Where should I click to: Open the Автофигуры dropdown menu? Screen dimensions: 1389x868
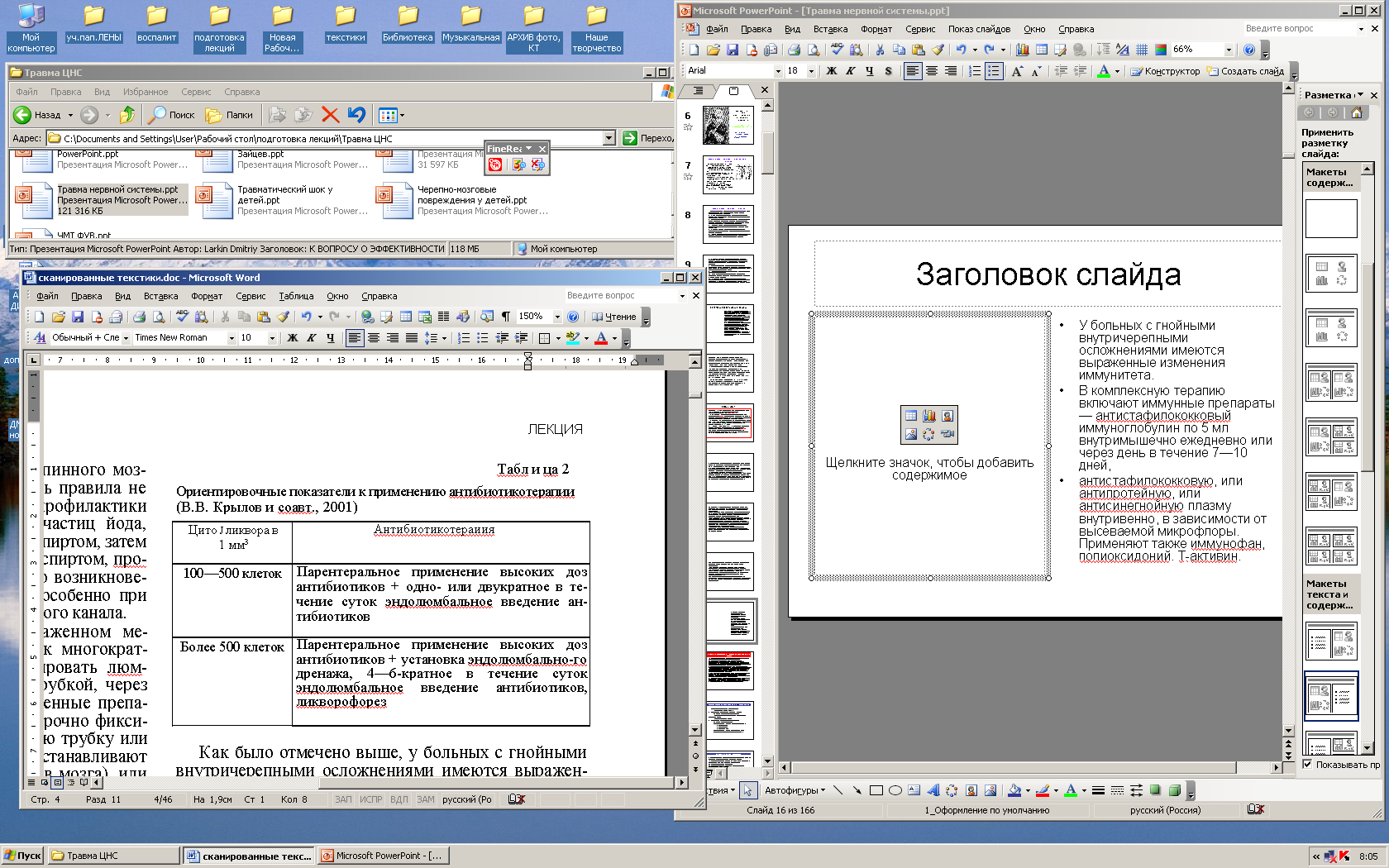[x=794, y=790]
